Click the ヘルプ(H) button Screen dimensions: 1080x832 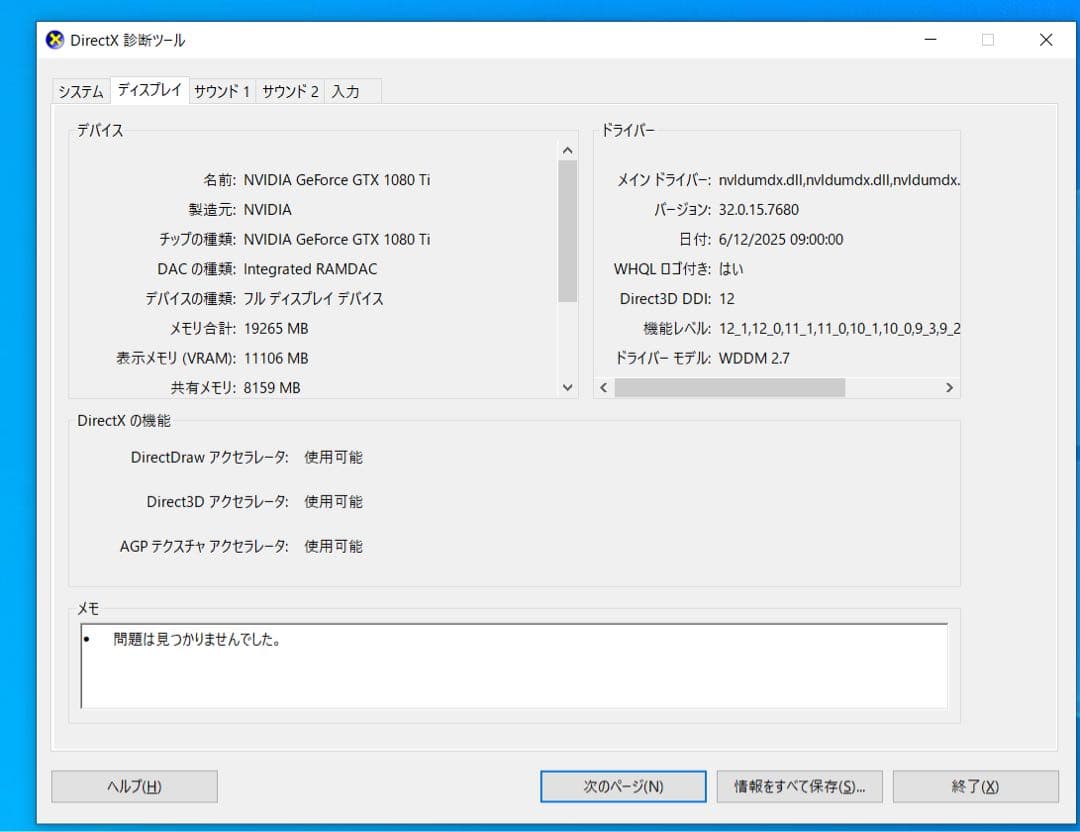pos(133,786)
